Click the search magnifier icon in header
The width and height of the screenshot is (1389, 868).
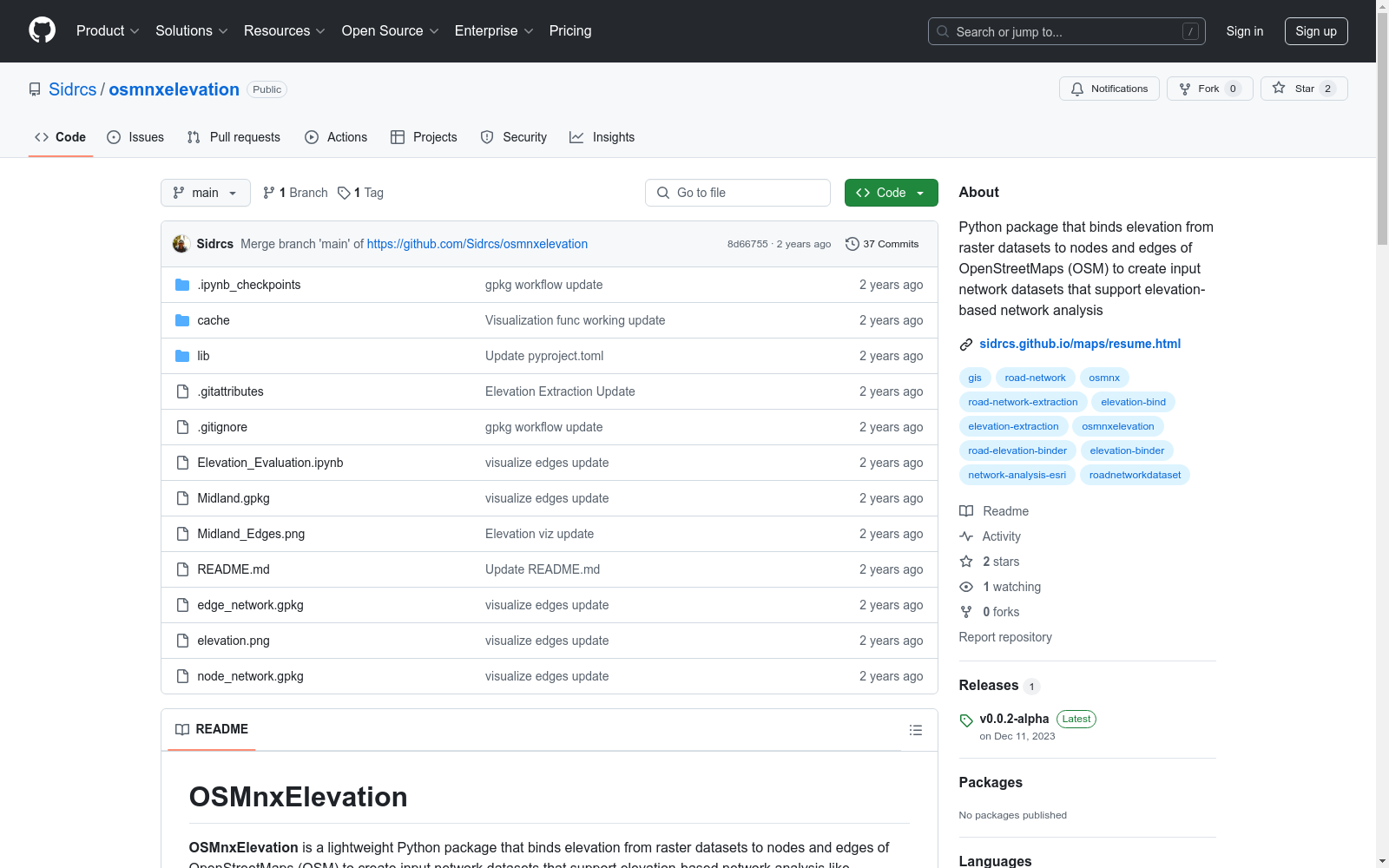coord(943,31)
